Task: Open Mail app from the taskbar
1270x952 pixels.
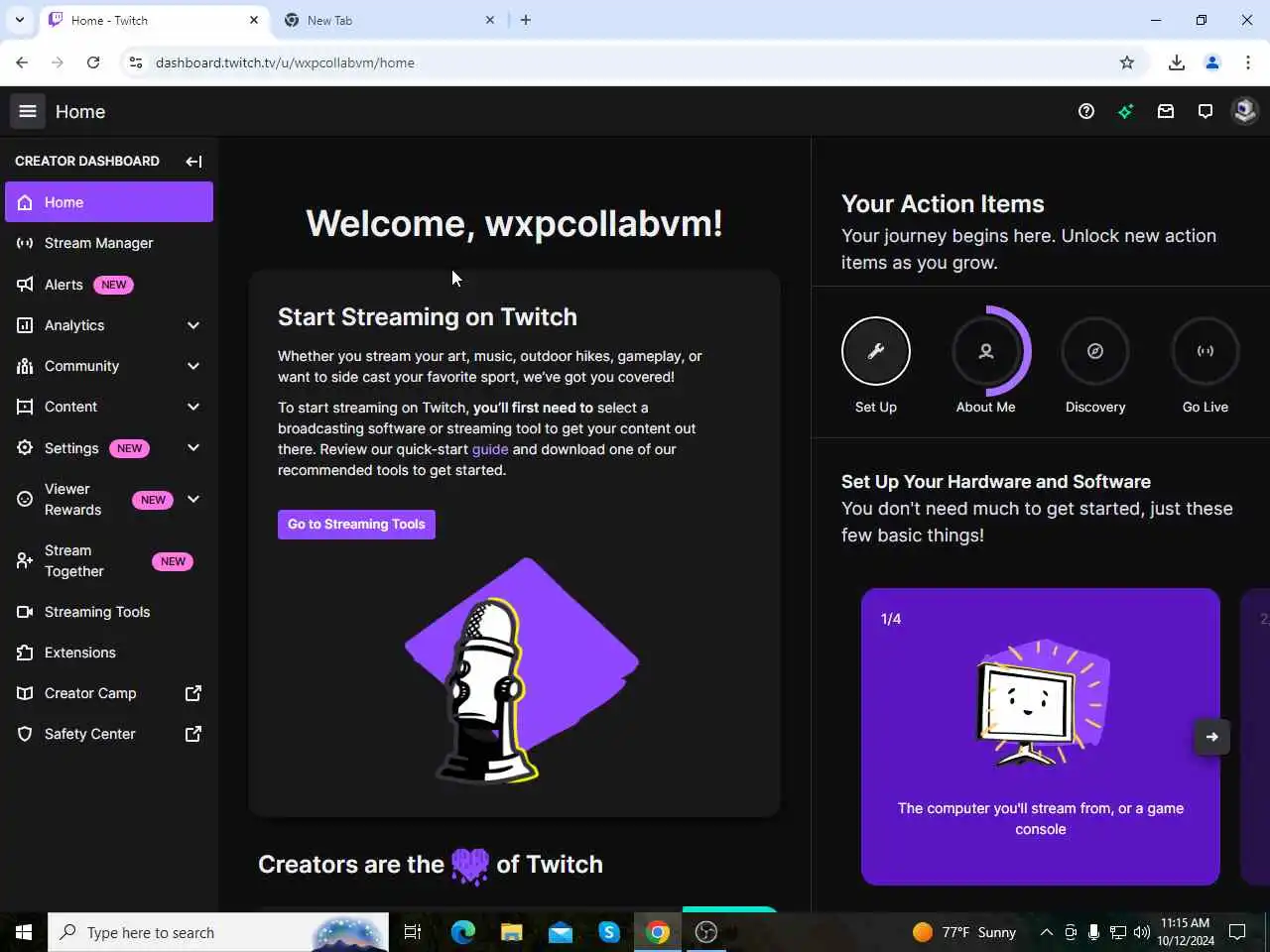Action: (561, 932)
